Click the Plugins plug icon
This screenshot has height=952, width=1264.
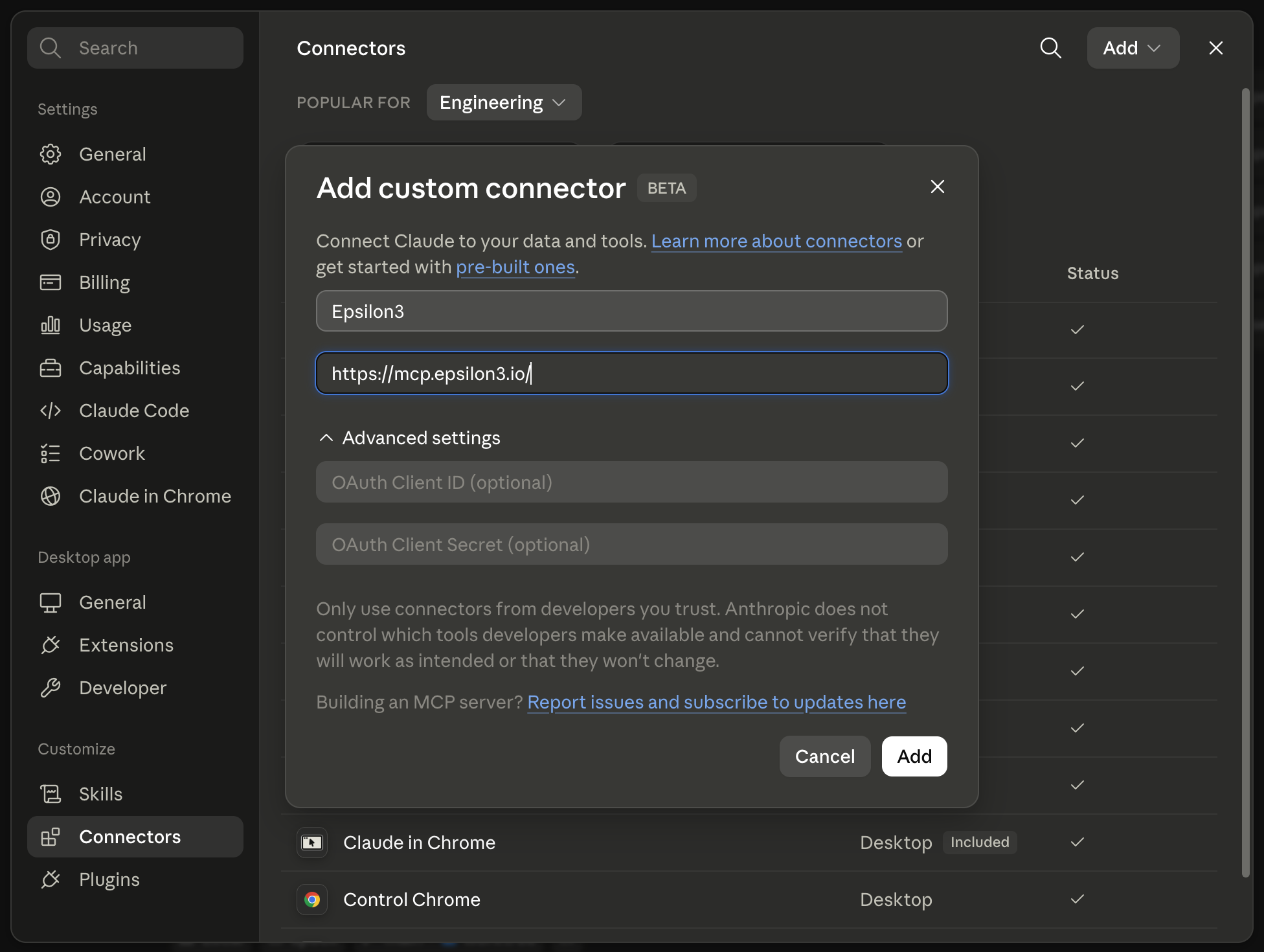[x=51, y=879]
